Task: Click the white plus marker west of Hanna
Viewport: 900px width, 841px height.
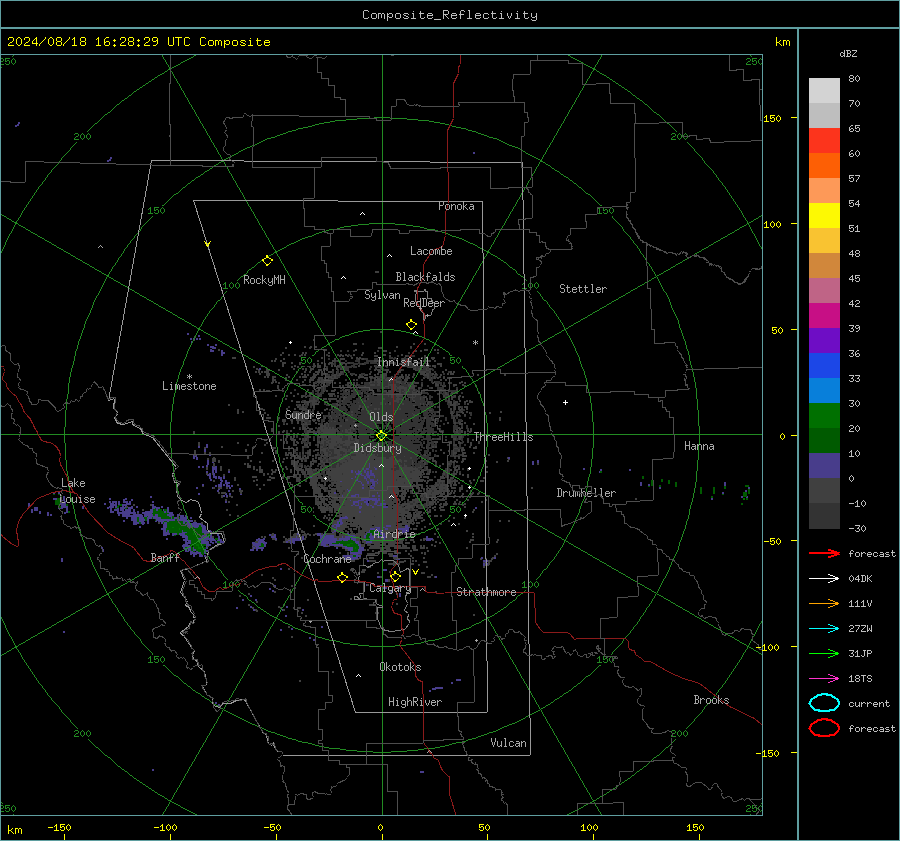Action: click(x=565, y=402)
